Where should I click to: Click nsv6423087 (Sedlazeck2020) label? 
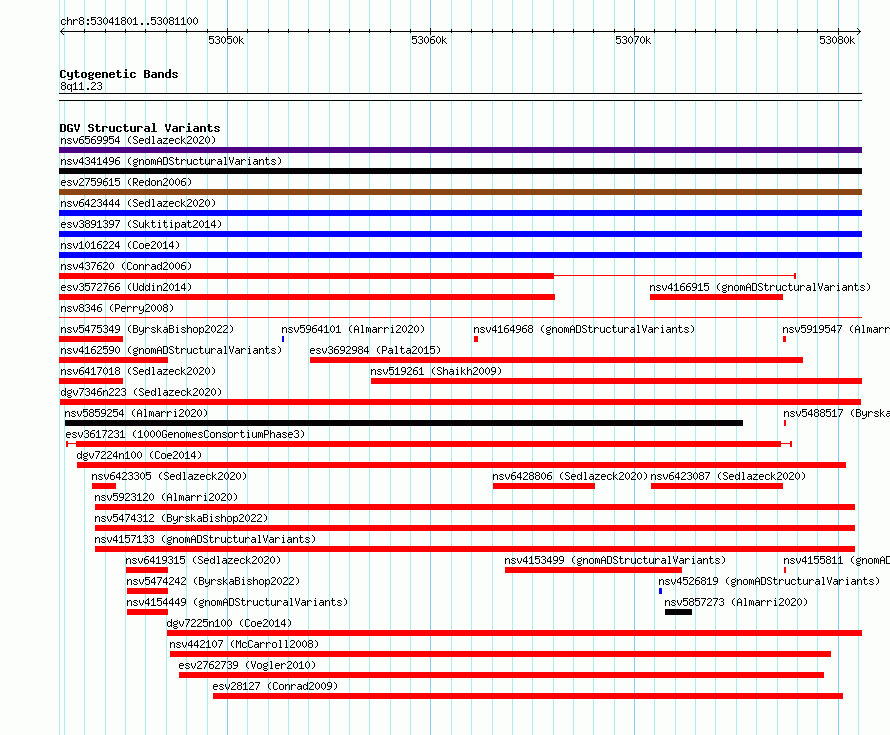coord(728,476)
